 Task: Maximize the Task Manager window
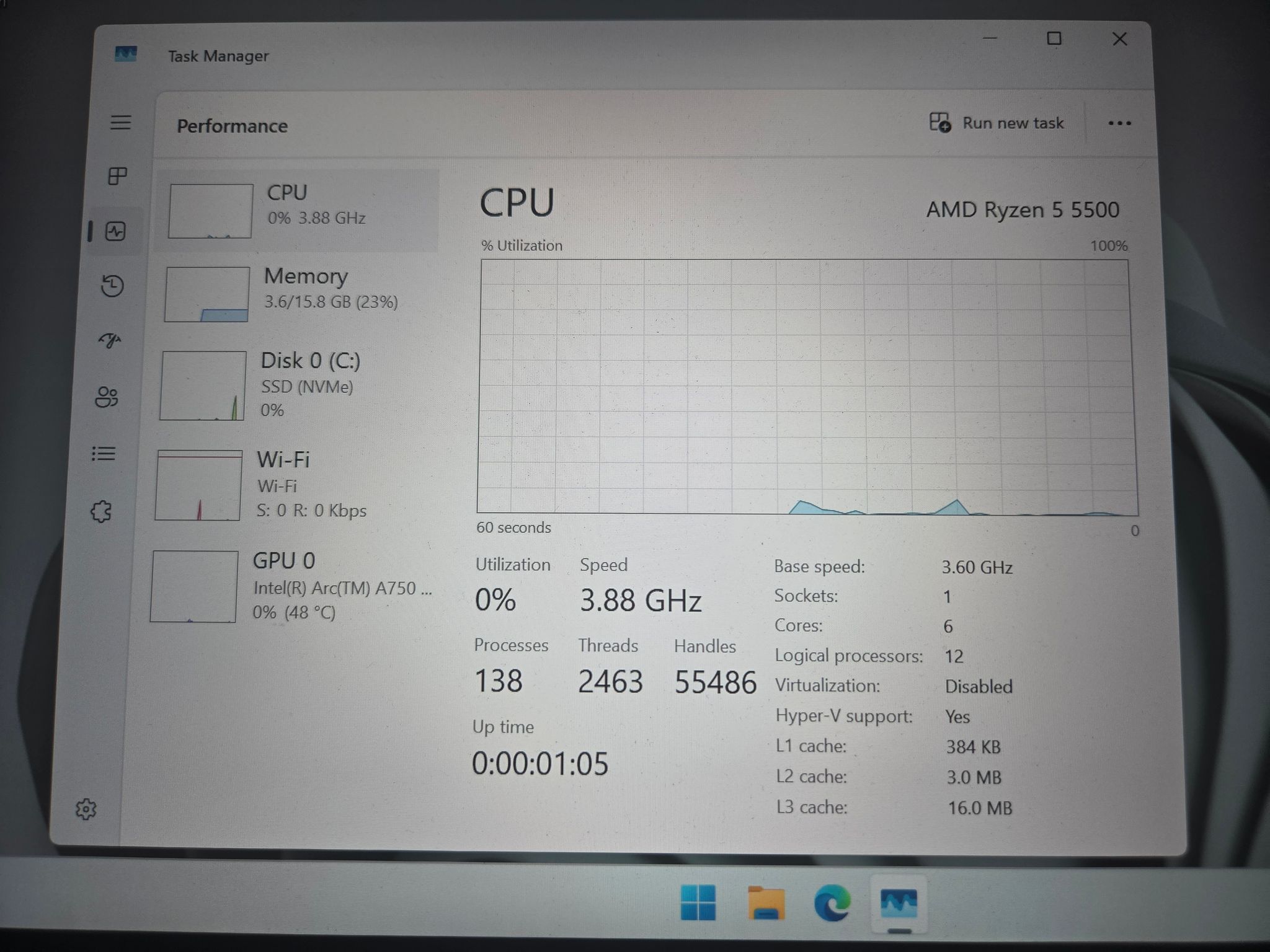click(1054, 39)
